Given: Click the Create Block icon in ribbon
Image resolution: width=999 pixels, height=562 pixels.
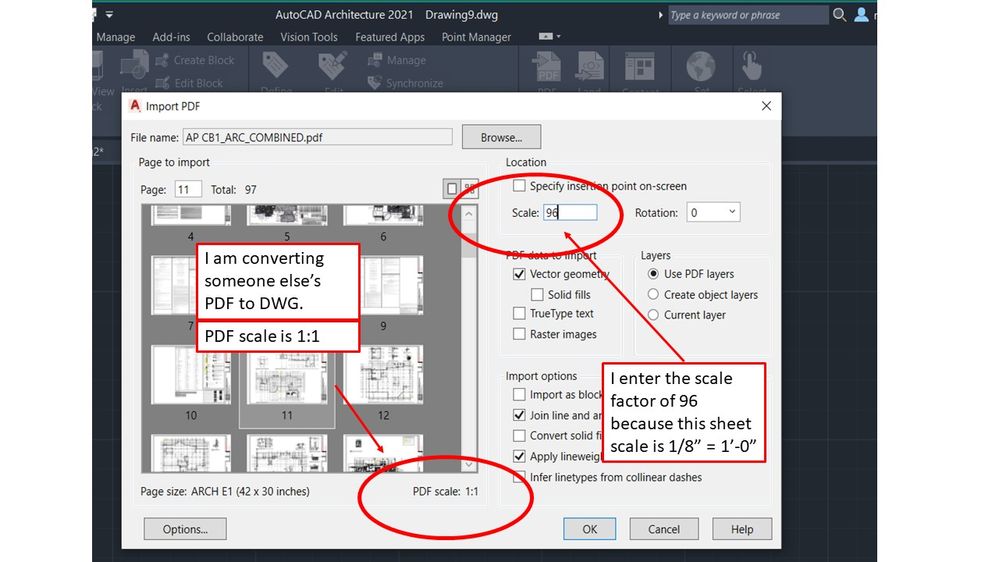Looking at the screenshot, I should pos(162,60).
